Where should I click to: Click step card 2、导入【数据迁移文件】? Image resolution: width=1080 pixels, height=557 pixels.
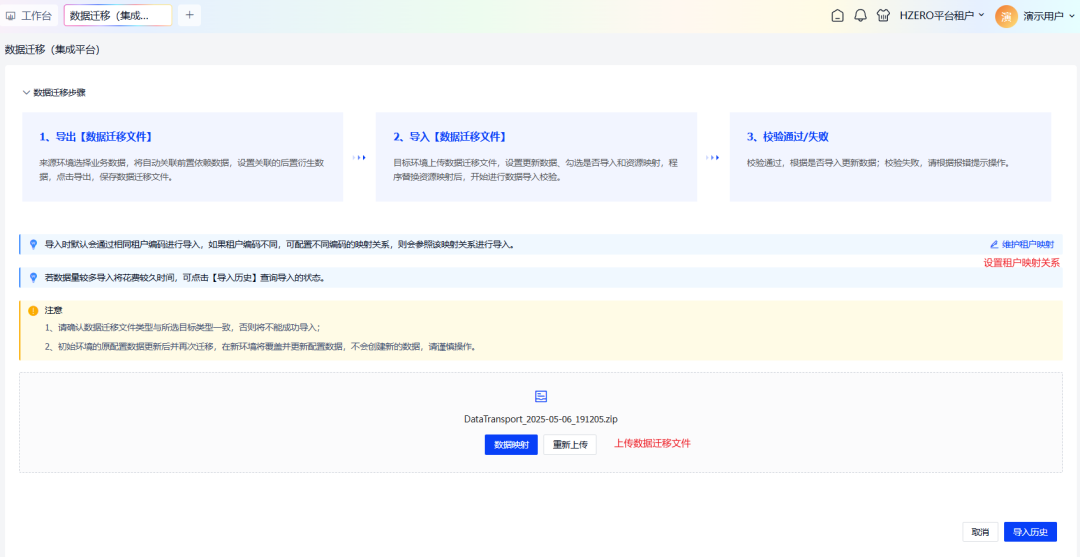coord(536,157)
